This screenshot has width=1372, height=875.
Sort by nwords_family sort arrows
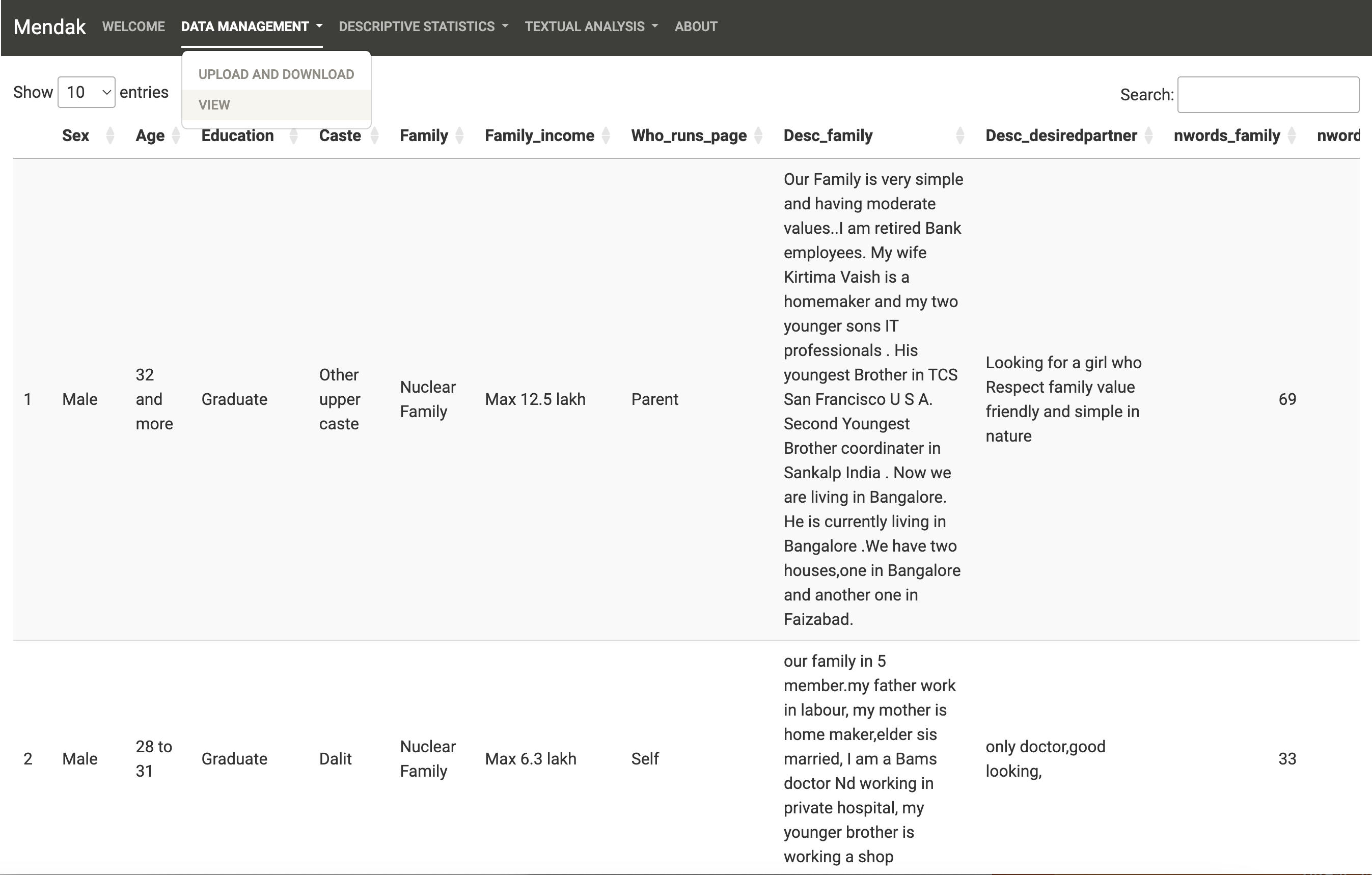coord(1292,135)
